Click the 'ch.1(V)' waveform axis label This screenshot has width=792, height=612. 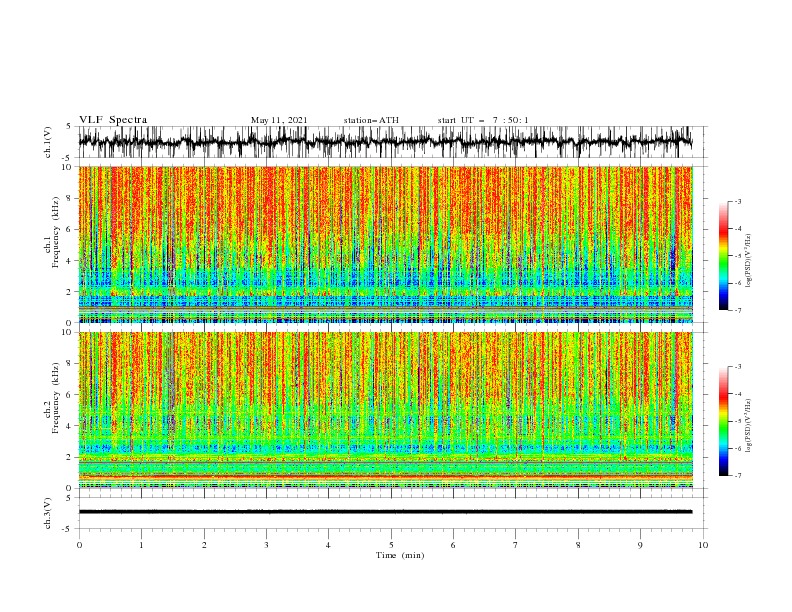[x=48, y=142]
